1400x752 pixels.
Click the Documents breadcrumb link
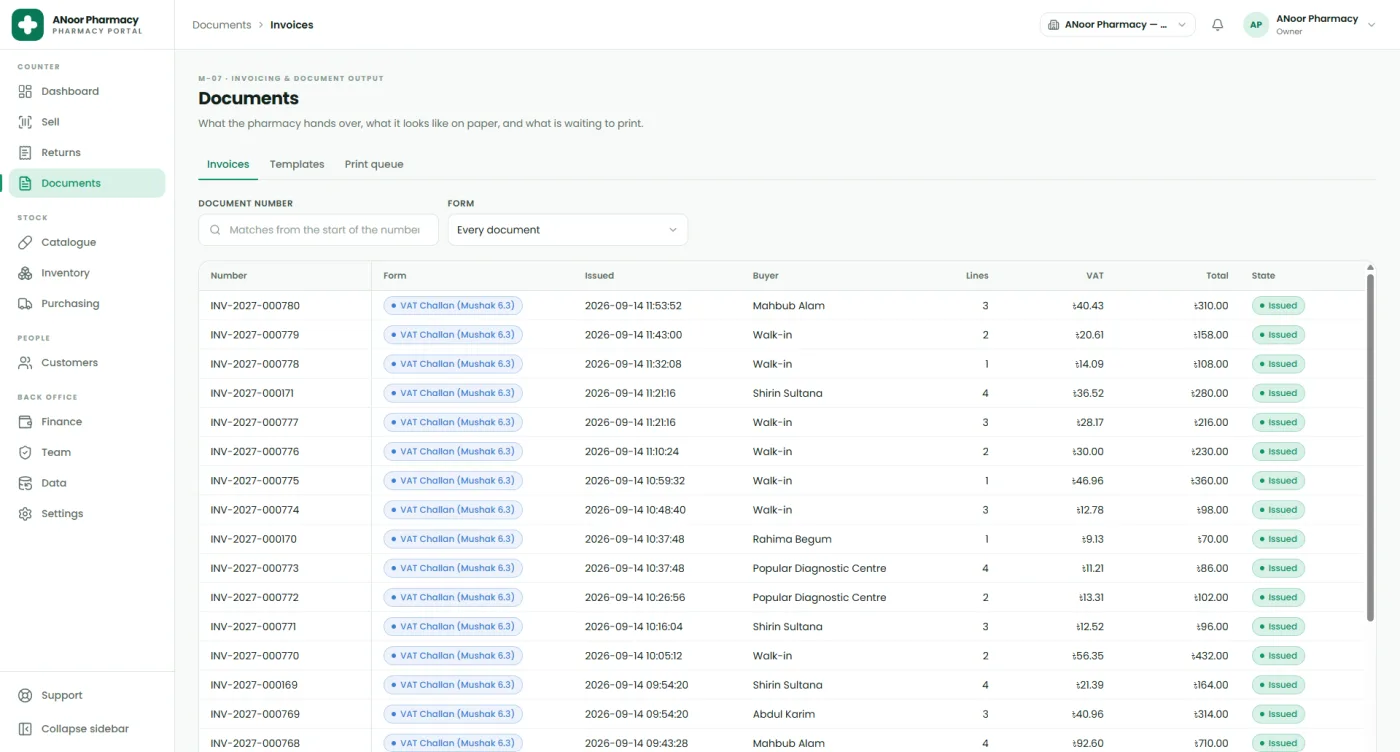point(222,25)
